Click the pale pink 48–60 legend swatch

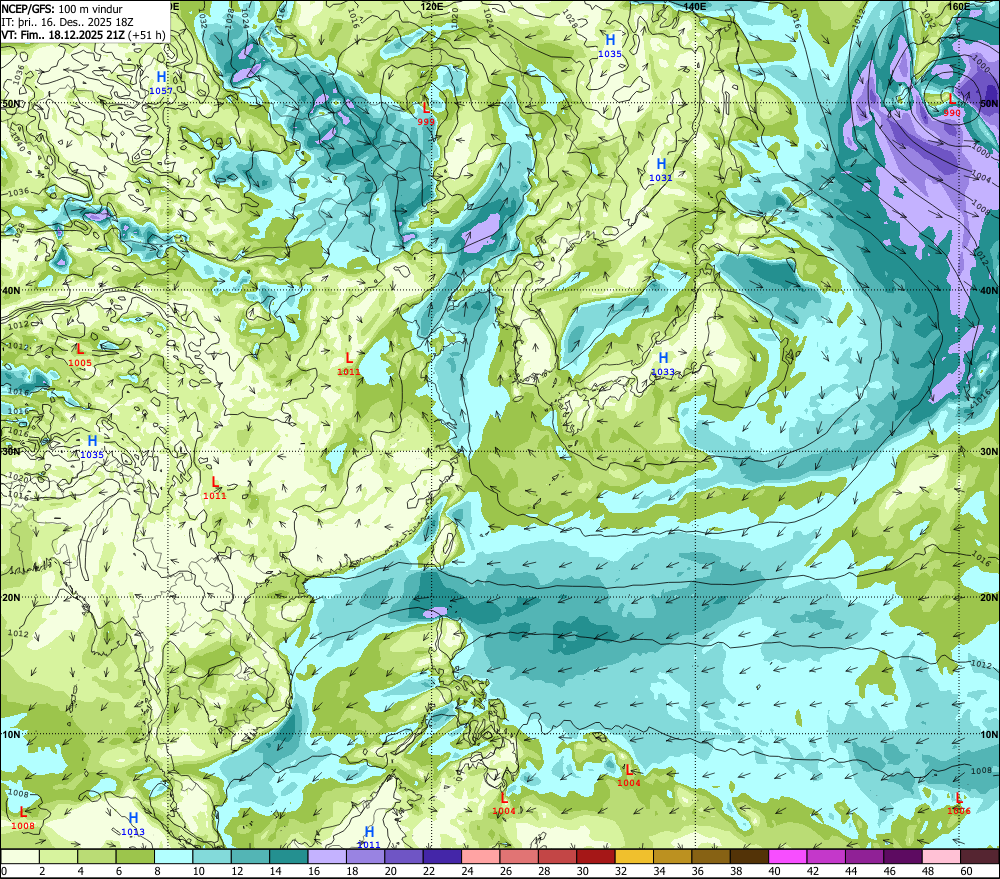pos(941,857)
